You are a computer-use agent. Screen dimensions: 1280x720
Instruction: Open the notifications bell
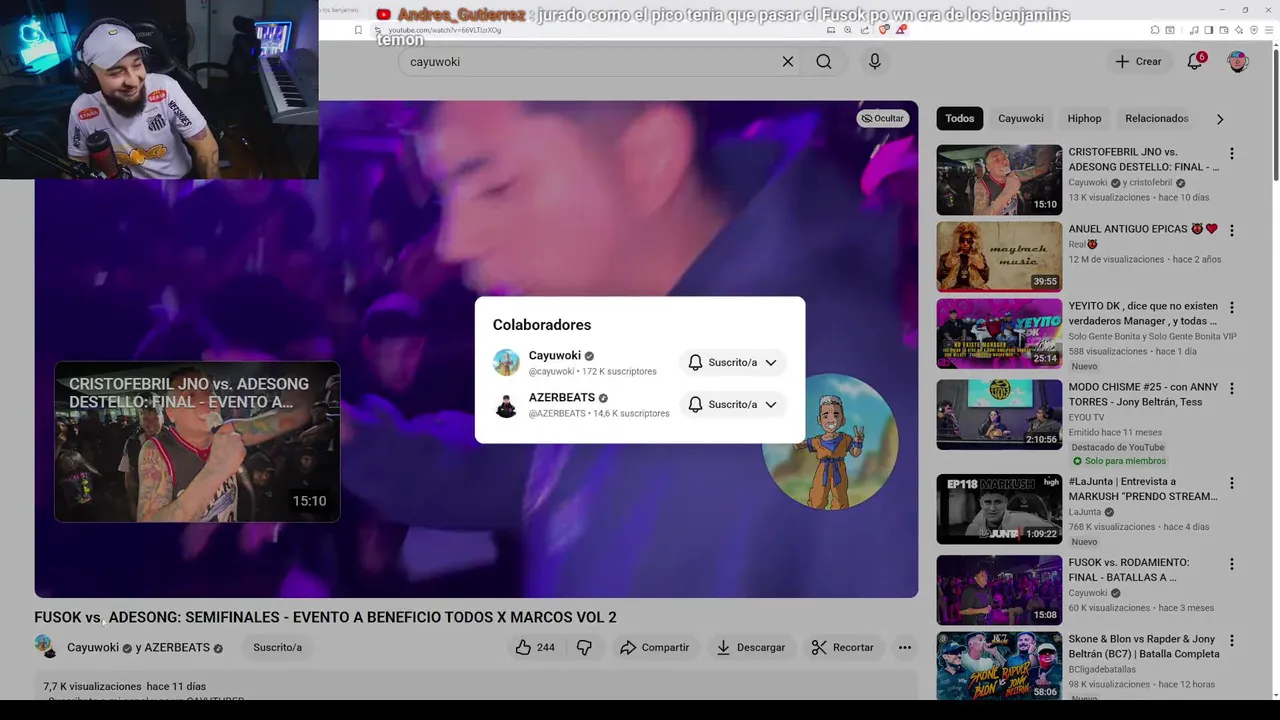point(1195,62)
